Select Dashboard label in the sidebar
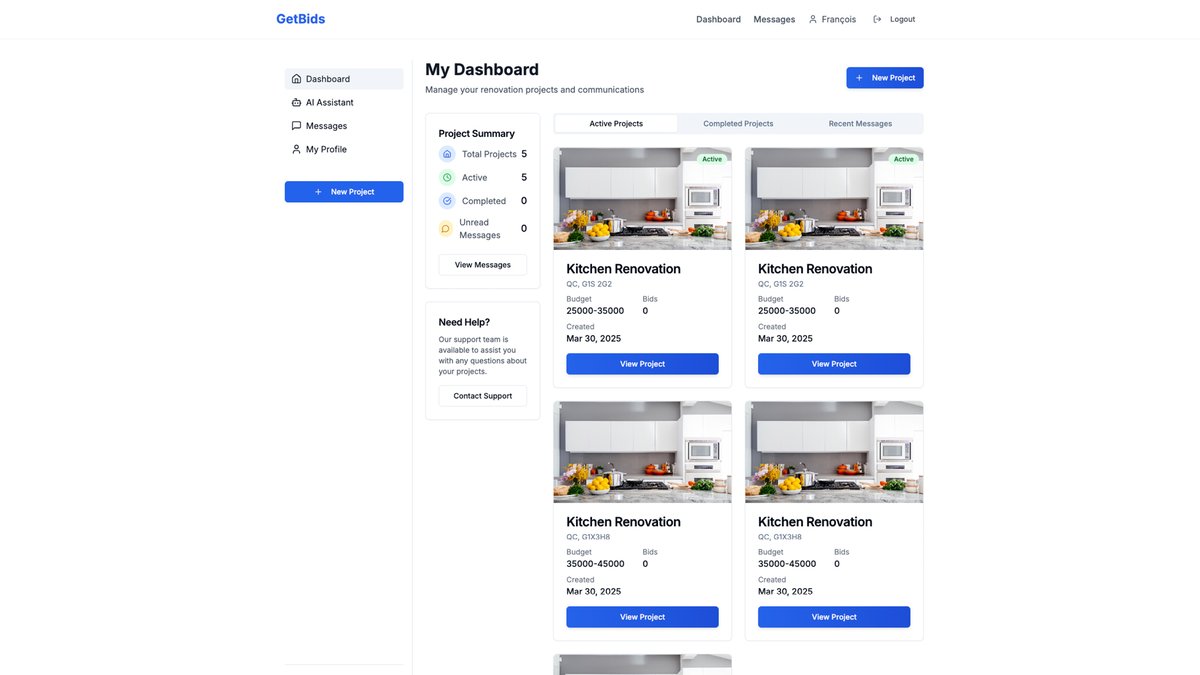The width and height of the screenshot is (1200, 675). tap(328, 79)
